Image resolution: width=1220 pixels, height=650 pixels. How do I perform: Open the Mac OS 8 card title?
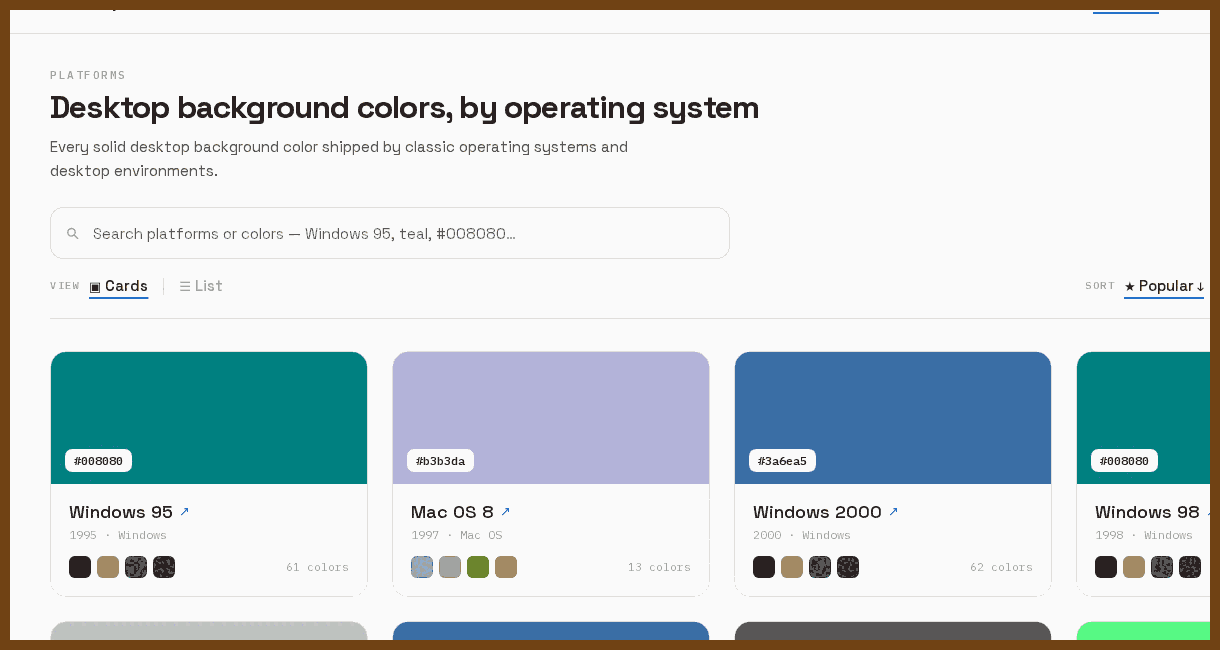coord(452,512)
